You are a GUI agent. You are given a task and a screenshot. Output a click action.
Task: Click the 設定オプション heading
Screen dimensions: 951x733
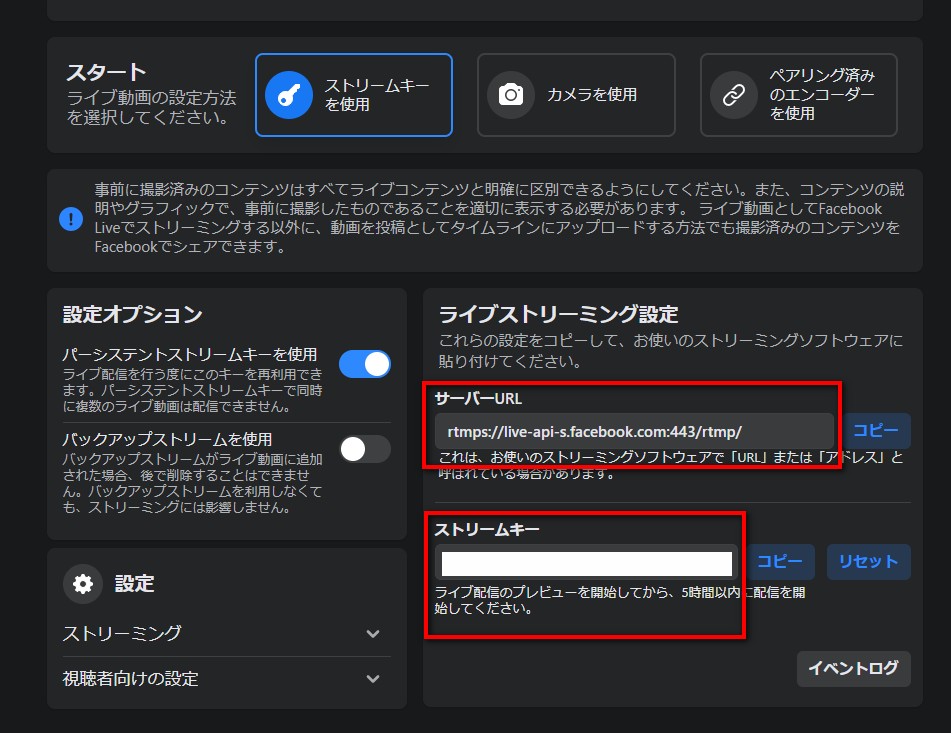click(x=132, y=314)
